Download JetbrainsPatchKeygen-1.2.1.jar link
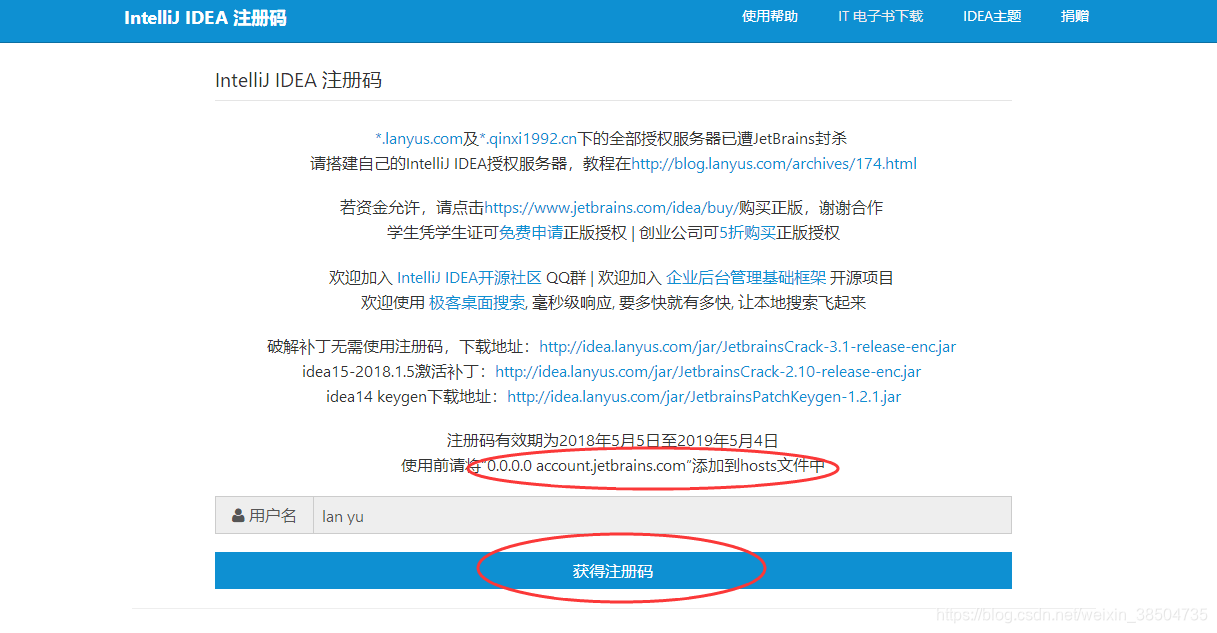This screenshot has width=1217, height=633. click(x=704, y=397)
